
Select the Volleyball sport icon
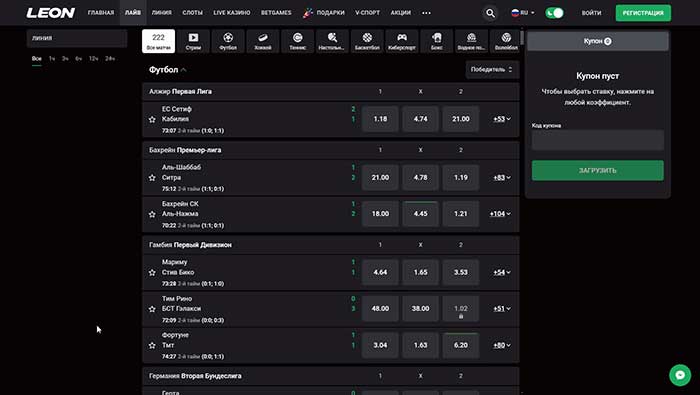(x=506, y=41)
